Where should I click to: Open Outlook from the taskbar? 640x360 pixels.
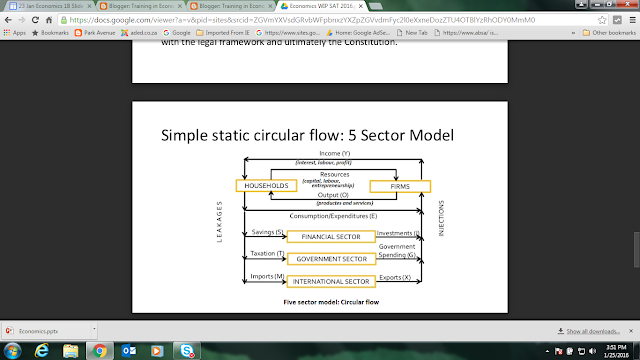pos(129,351)
